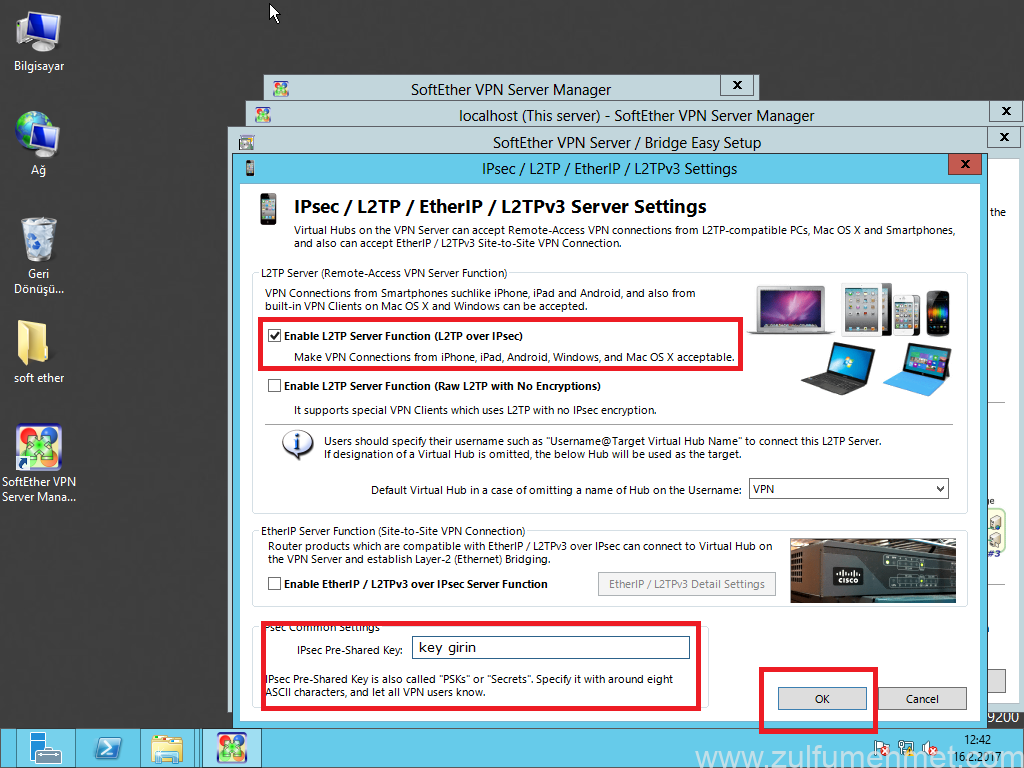Image resolution: width=1024 pixels, height=768 pixels.
Task: Launch PowerShell from the taskbar
Action: [108, 748]
